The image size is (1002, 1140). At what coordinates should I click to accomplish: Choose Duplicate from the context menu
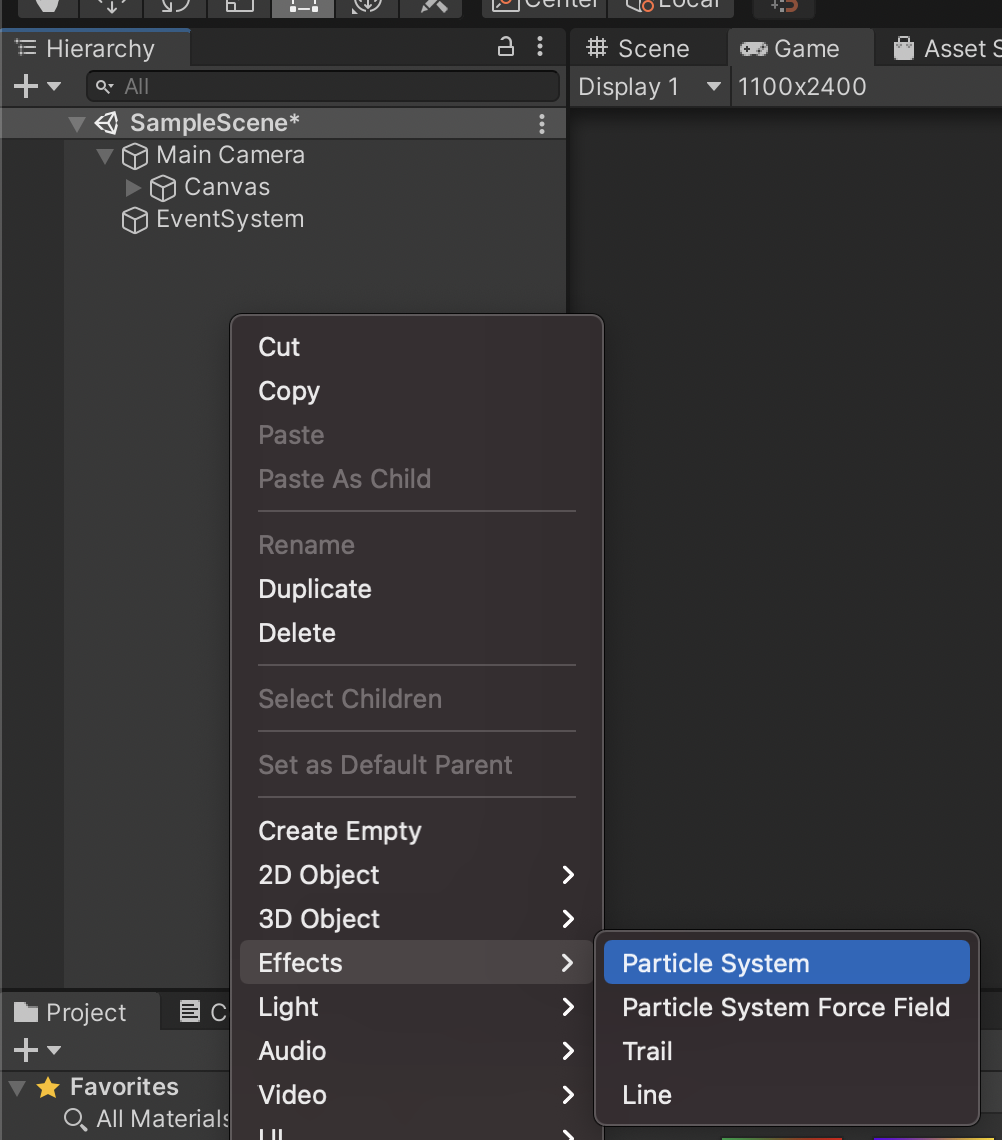pyautogui.click(x=314, y=589)
